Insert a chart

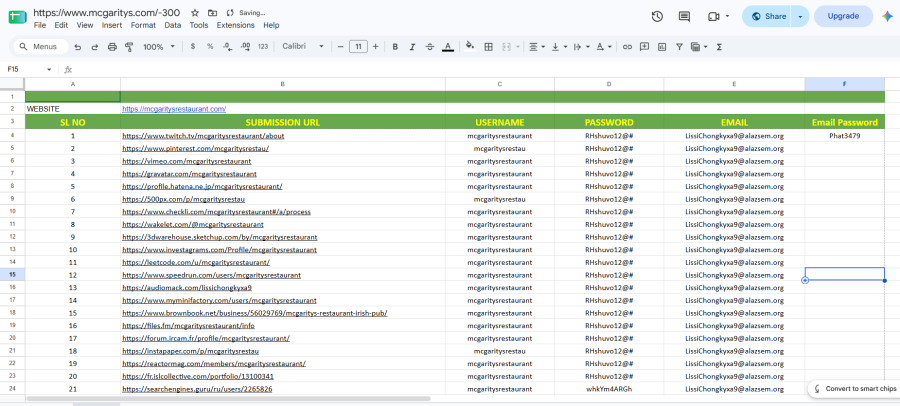pyautogui.click(x=662, y=47)
